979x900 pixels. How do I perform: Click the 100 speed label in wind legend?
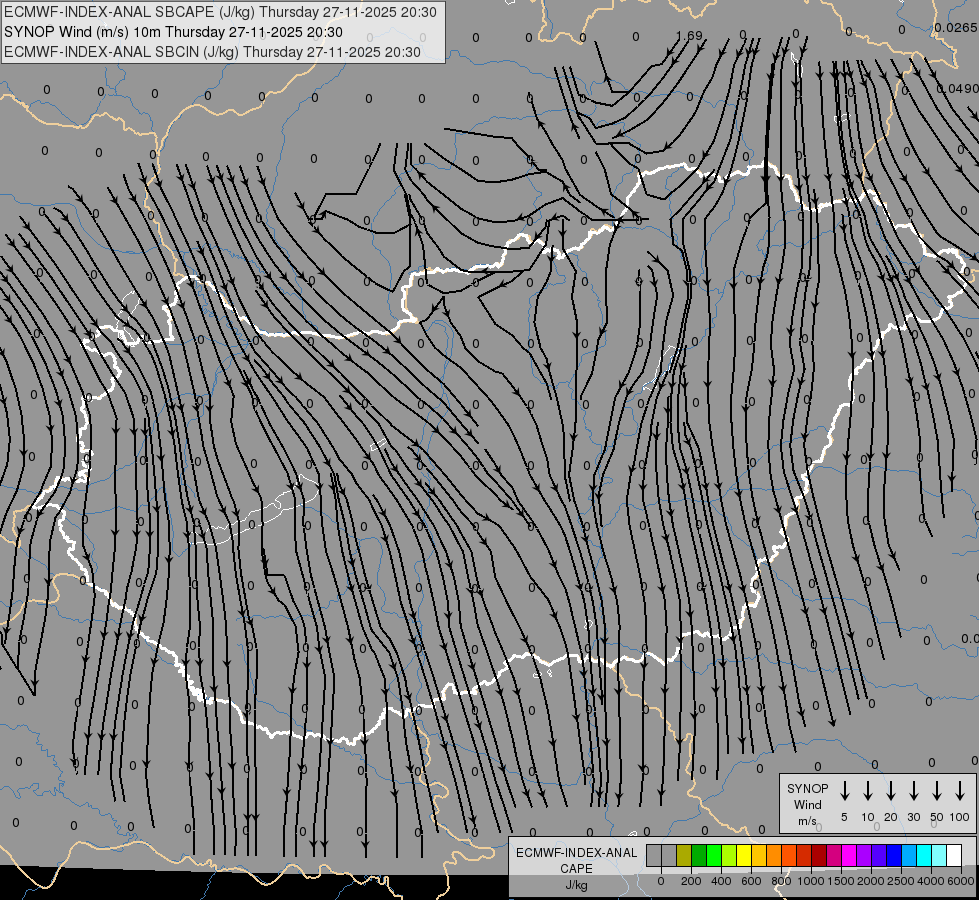pyautogui.click(x=960, y=817)
